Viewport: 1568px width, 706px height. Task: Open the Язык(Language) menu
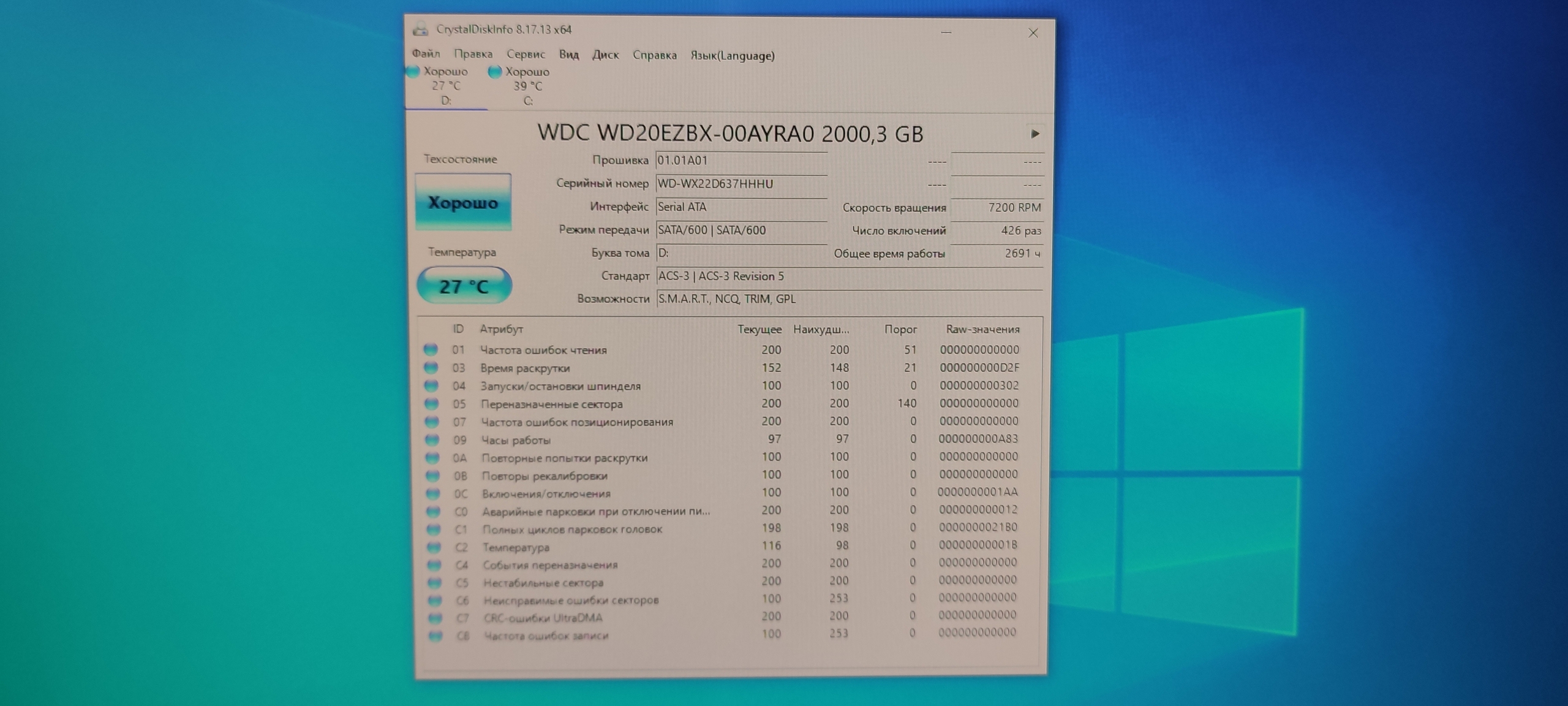pos(732,56)
